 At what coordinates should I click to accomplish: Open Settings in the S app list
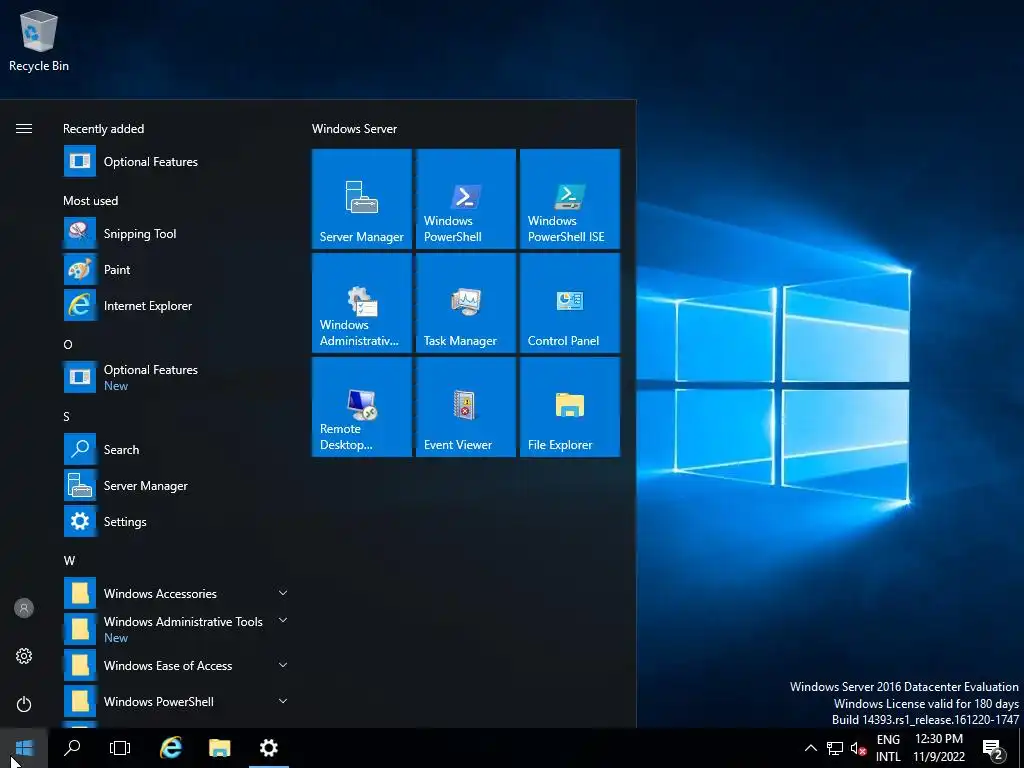(x=176, y=521)
